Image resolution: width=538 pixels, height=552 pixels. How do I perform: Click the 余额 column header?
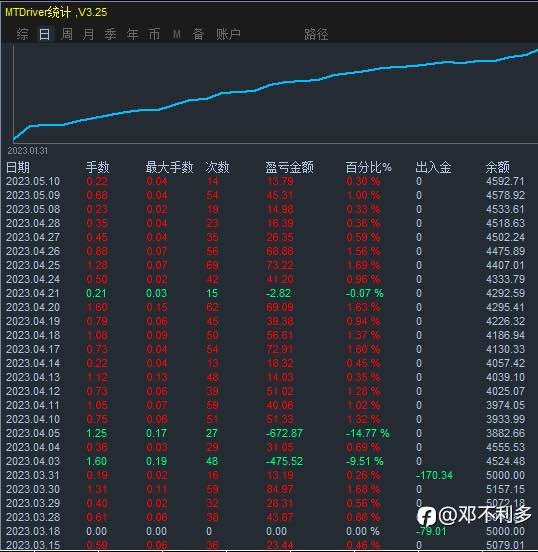[498, 167]
